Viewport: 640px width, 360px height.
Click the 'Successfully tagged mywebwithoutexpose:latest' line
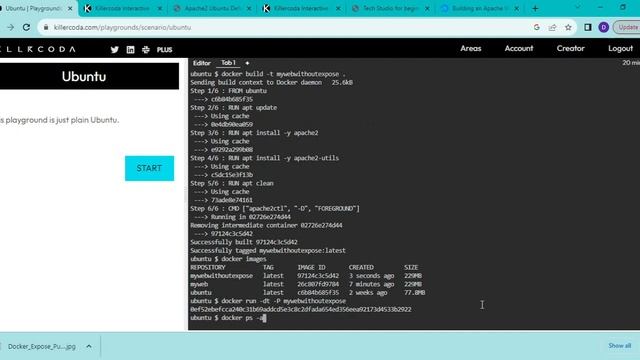pyautogui.click(x=268, y=251)
